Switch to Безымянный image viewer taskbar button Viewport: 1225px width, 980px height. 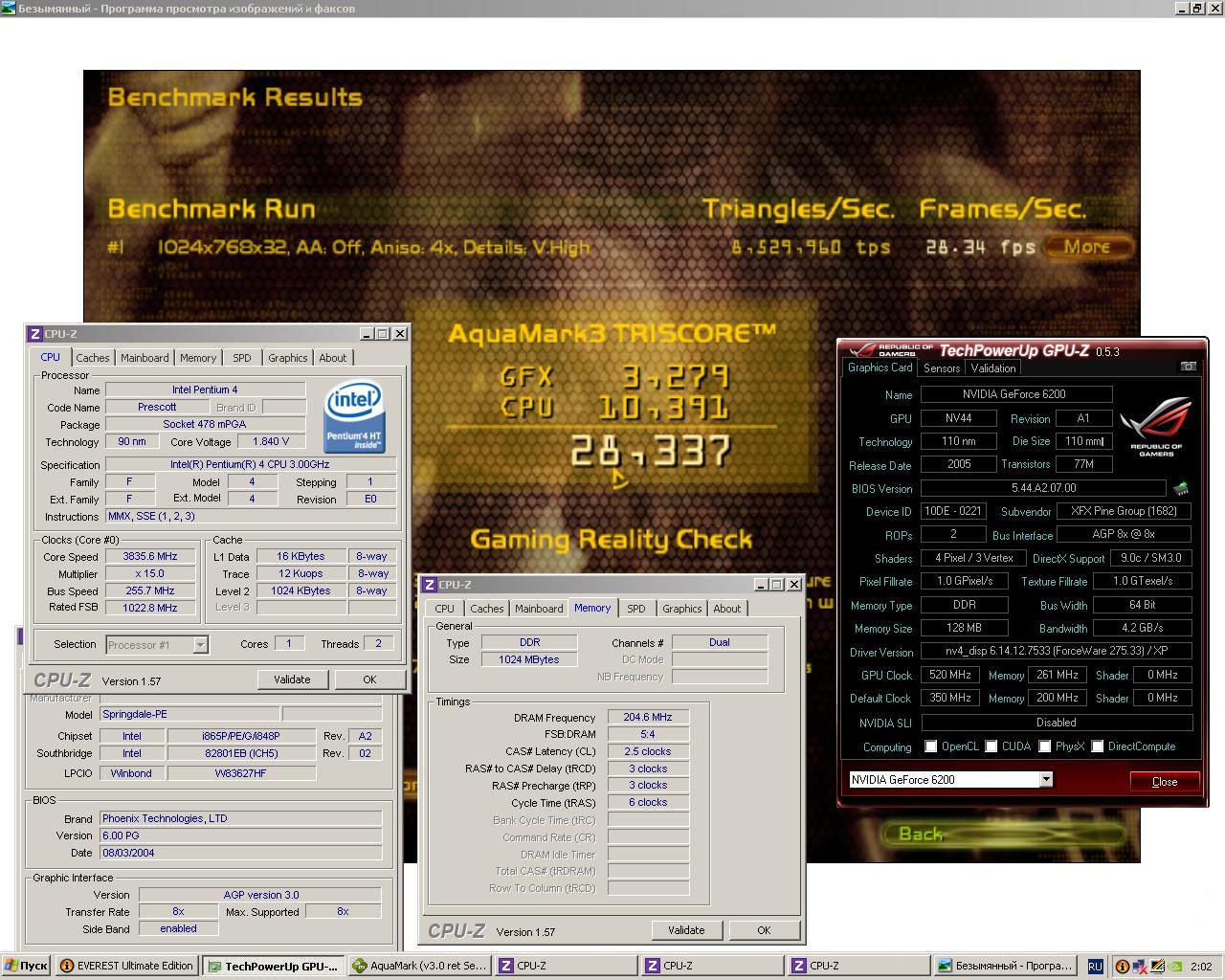point(1005,967)
